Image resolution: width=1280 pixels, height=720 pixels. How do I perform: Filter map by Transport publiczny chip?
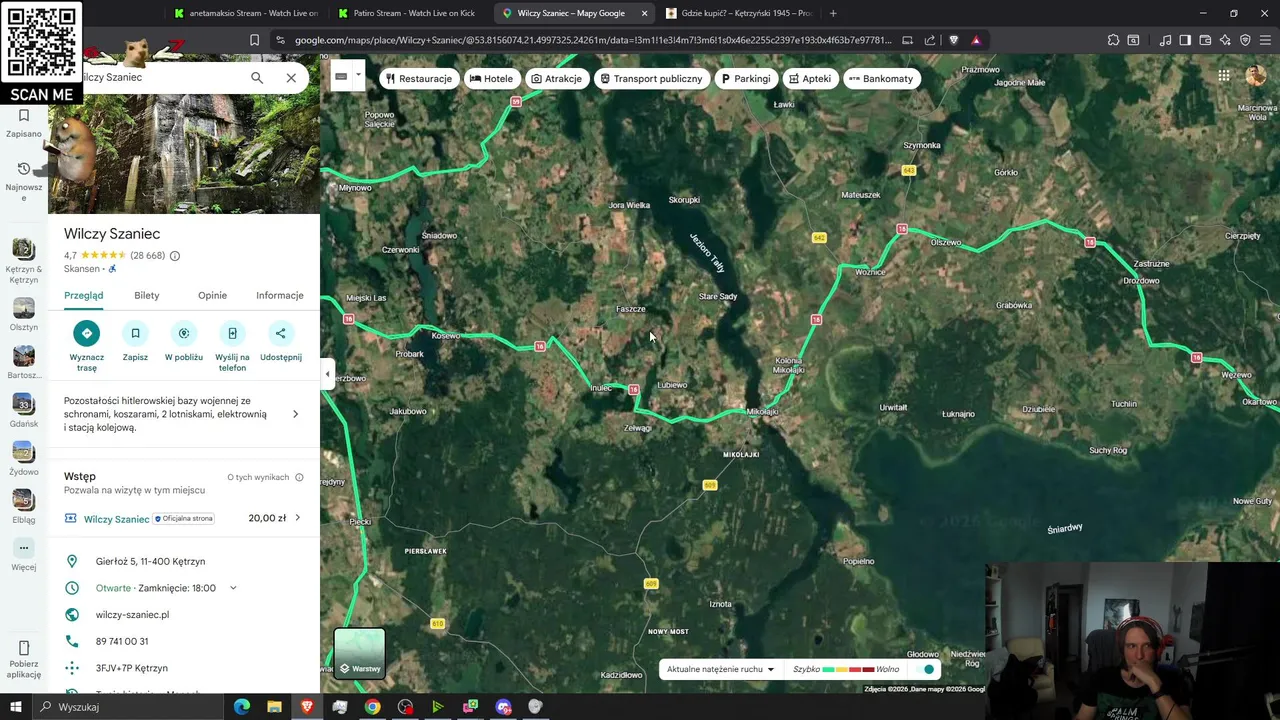point(651,78)
